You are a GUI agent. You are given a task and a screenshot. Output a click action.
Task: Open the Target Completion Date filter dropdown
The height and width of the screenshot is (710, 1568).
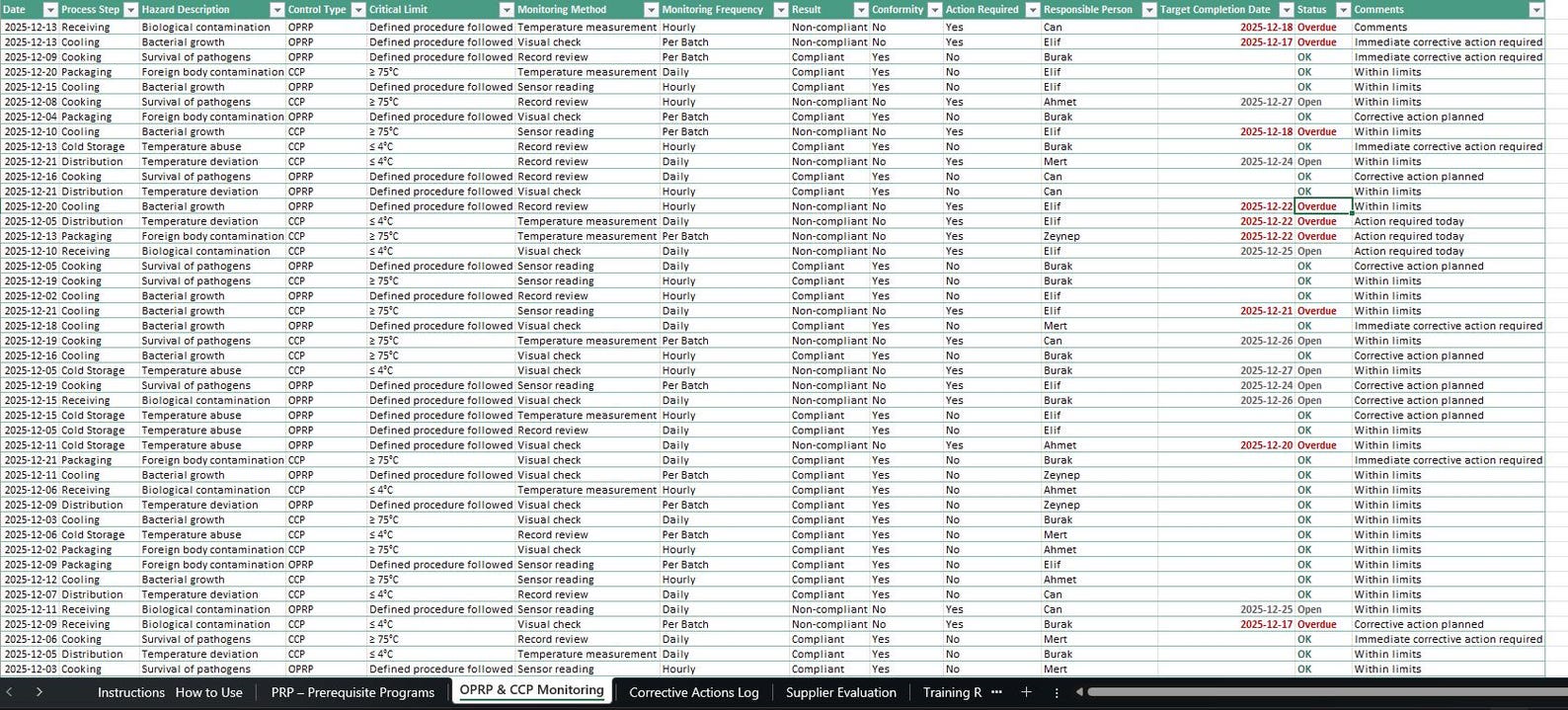click(1286, 10)
